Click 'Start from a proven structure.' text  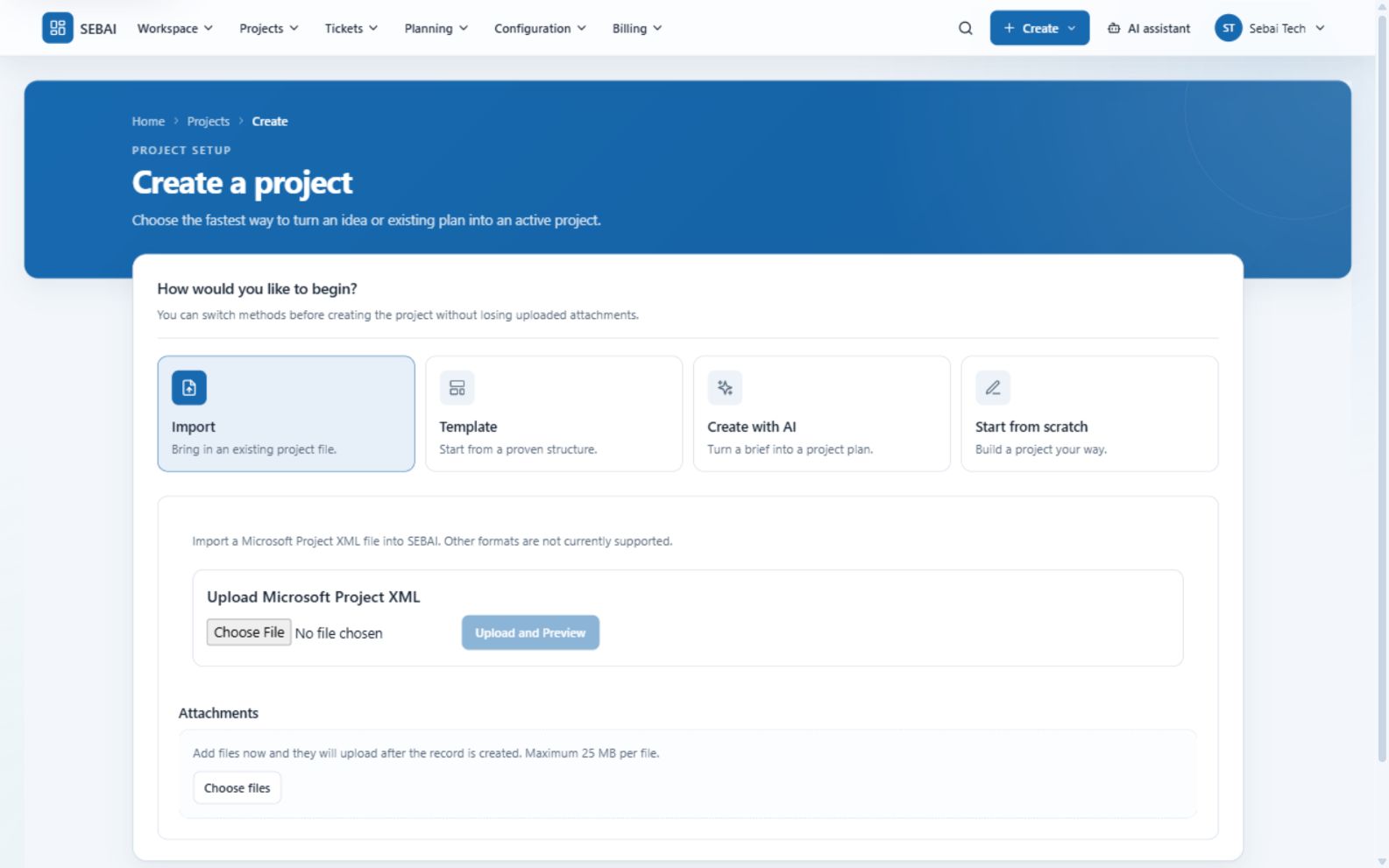pos(518,449)
